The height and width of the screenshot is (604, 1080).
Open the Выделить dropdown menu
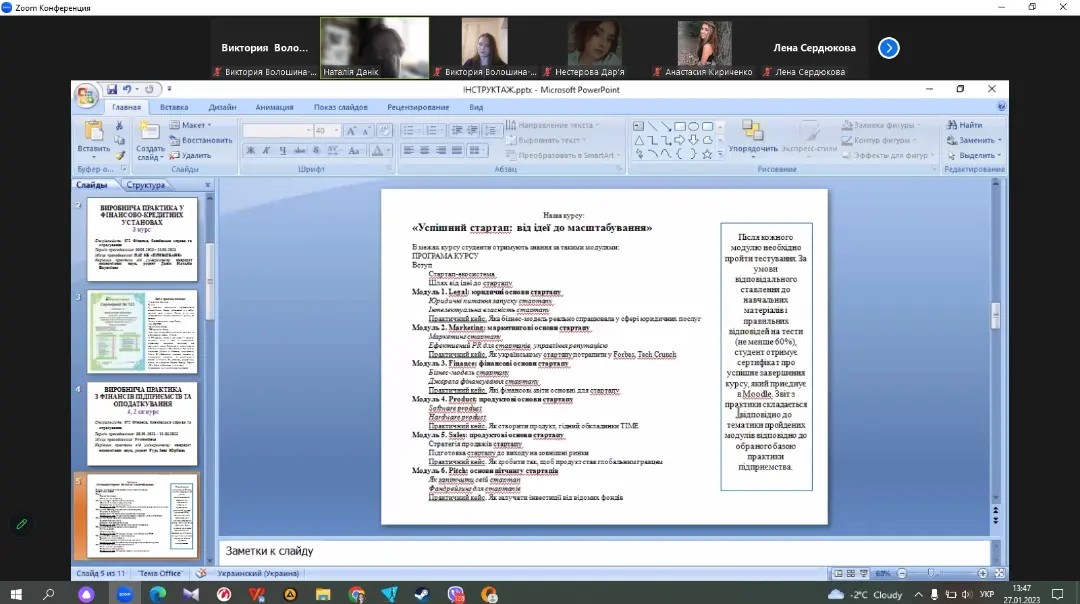[974, 155]
